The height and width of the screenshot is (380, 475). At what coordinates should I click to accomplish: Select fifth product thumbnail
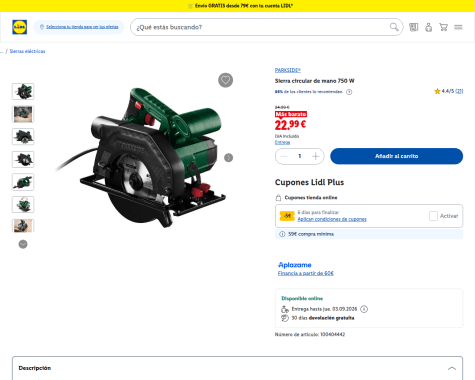[23, 182]
